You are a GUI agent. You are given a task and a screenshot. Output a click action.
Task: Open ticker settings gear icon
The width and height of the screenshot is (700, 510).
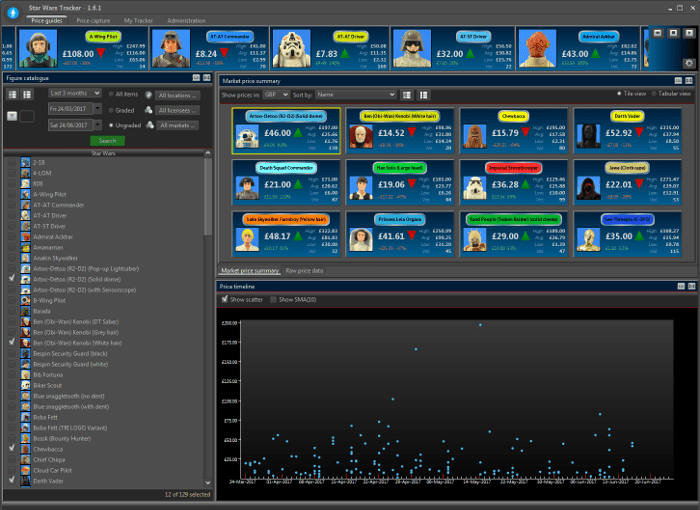[689, 63]
